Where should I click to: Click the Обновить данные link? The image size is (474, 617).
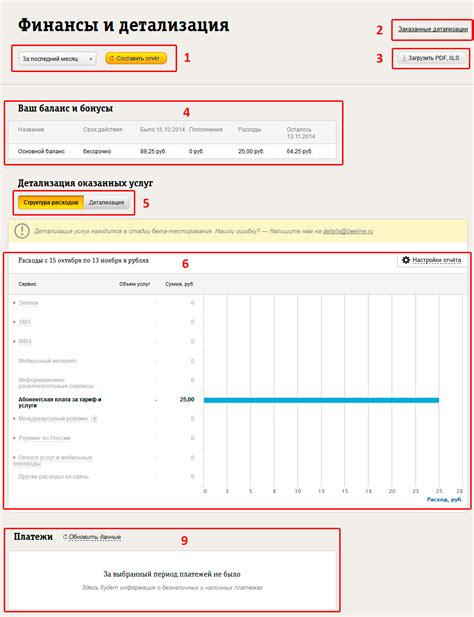(x=95, y=537)
